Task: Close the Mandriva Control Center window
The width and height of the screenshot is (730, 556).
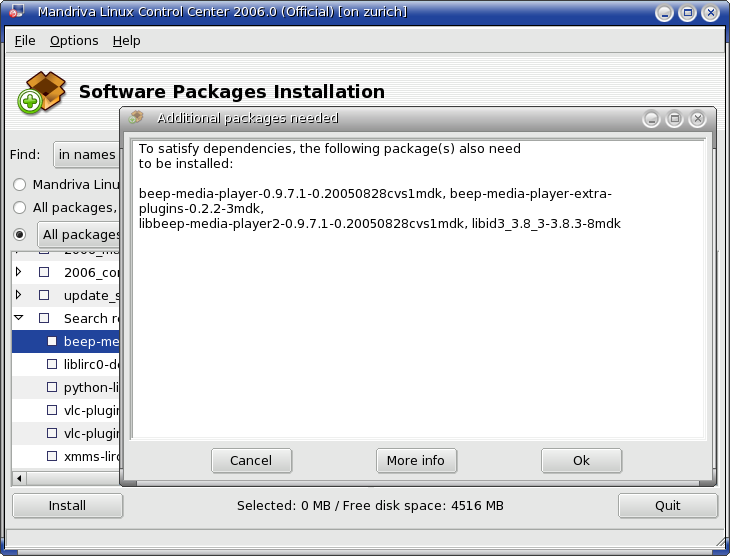Action: point(710,13)
